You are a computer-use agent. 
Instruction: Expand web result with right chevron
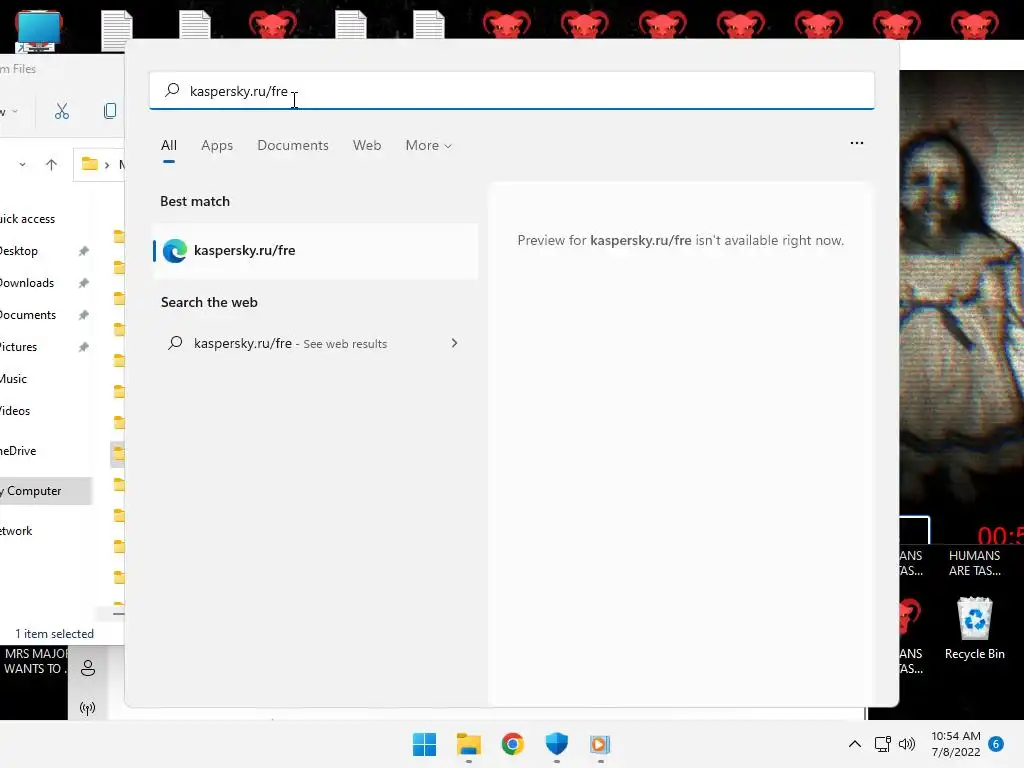[x=455, y=344]
